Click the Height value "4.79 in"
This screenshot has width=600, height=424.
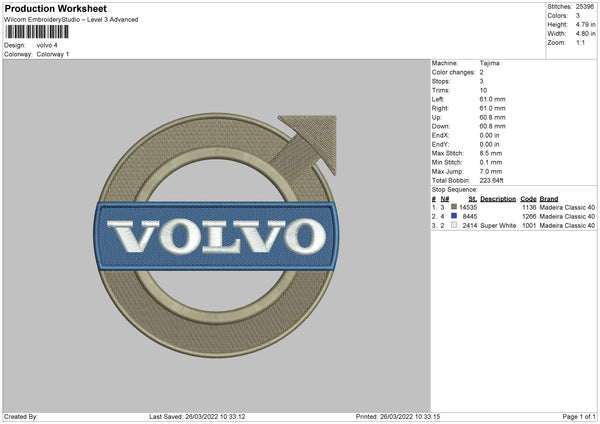pyautogui.click(x=586, y=24)
